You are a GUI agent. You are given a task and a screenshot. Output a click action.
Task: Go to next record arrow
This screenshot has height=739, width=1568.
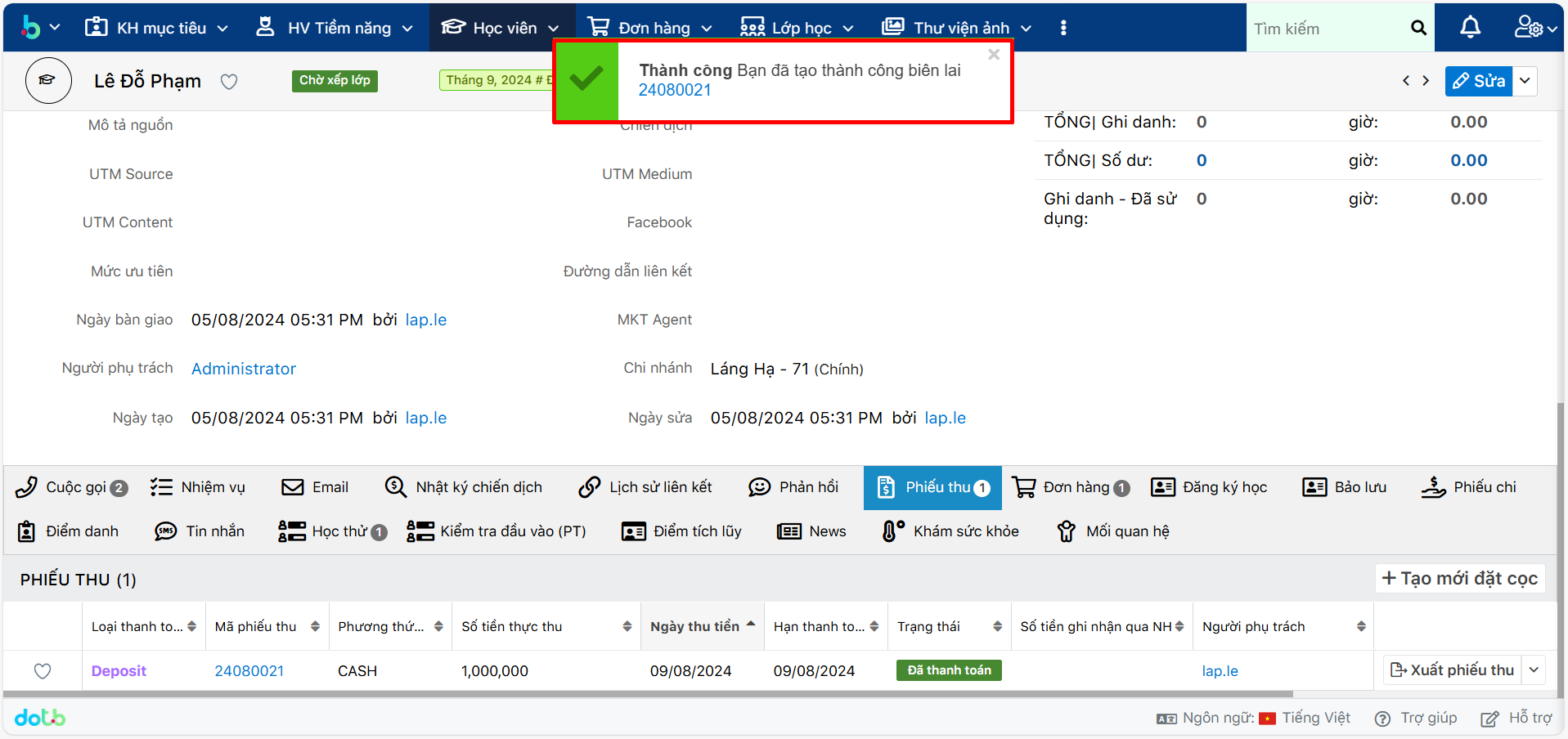tap(1426, 81)
